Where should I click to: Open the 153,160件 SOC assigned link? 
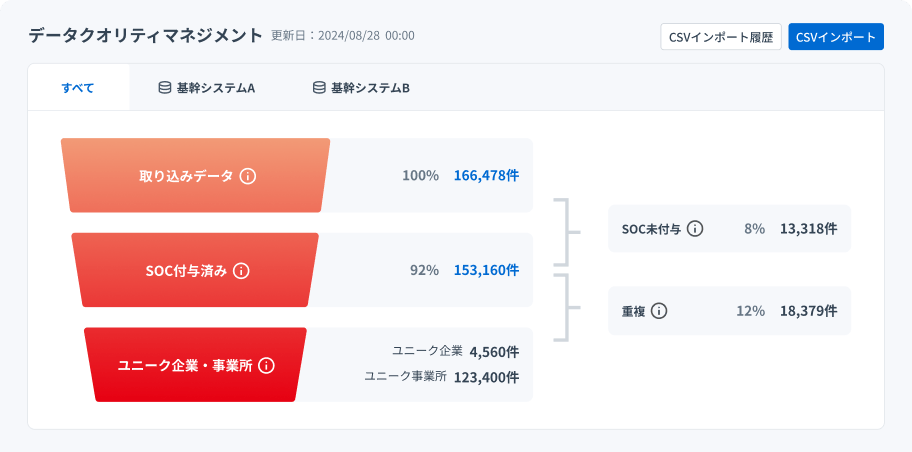pos(486,270)
